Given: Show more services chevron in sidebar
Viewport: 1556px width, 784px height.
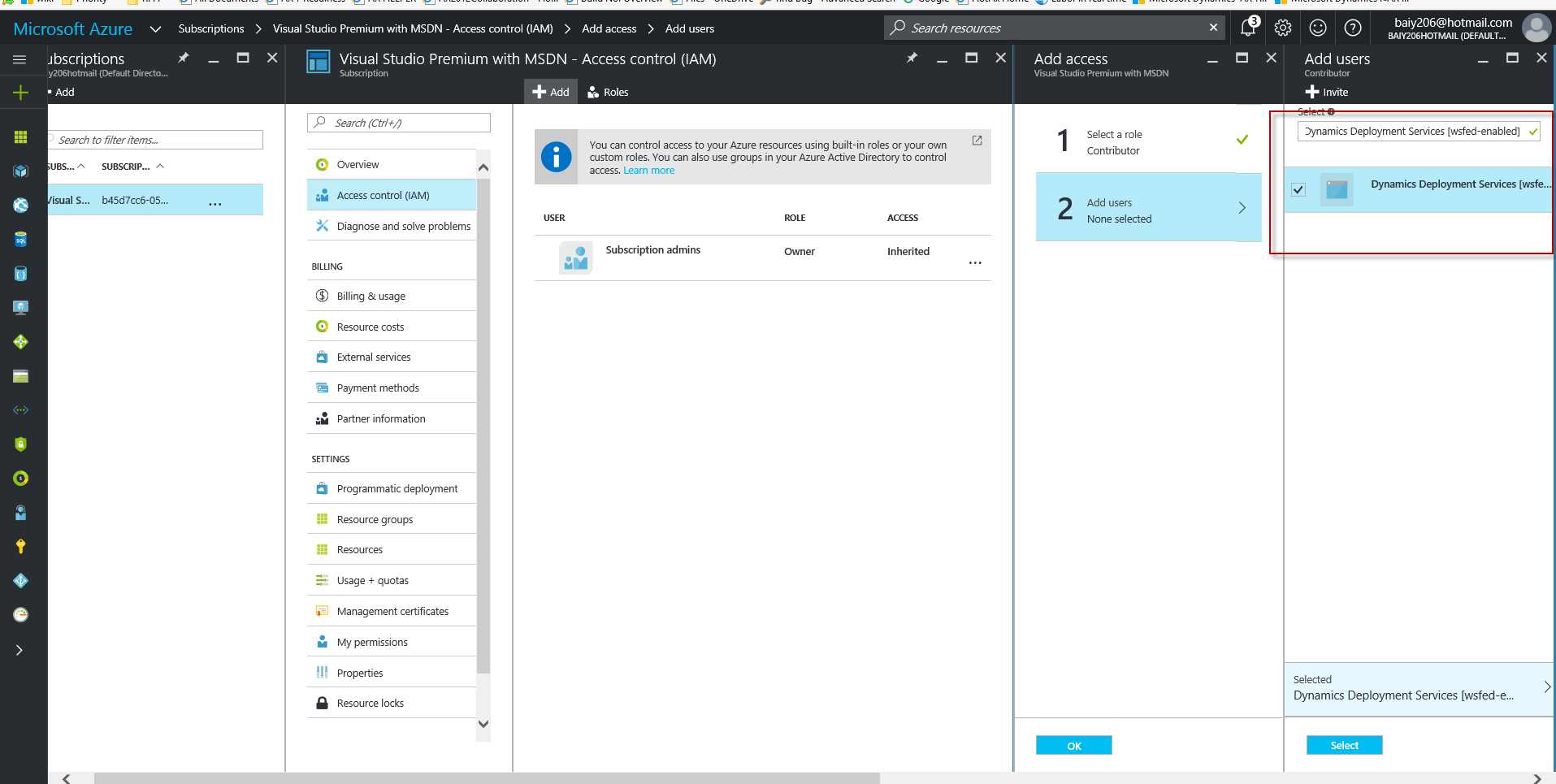Looking at the screenshot, I should tap(20, 650).
